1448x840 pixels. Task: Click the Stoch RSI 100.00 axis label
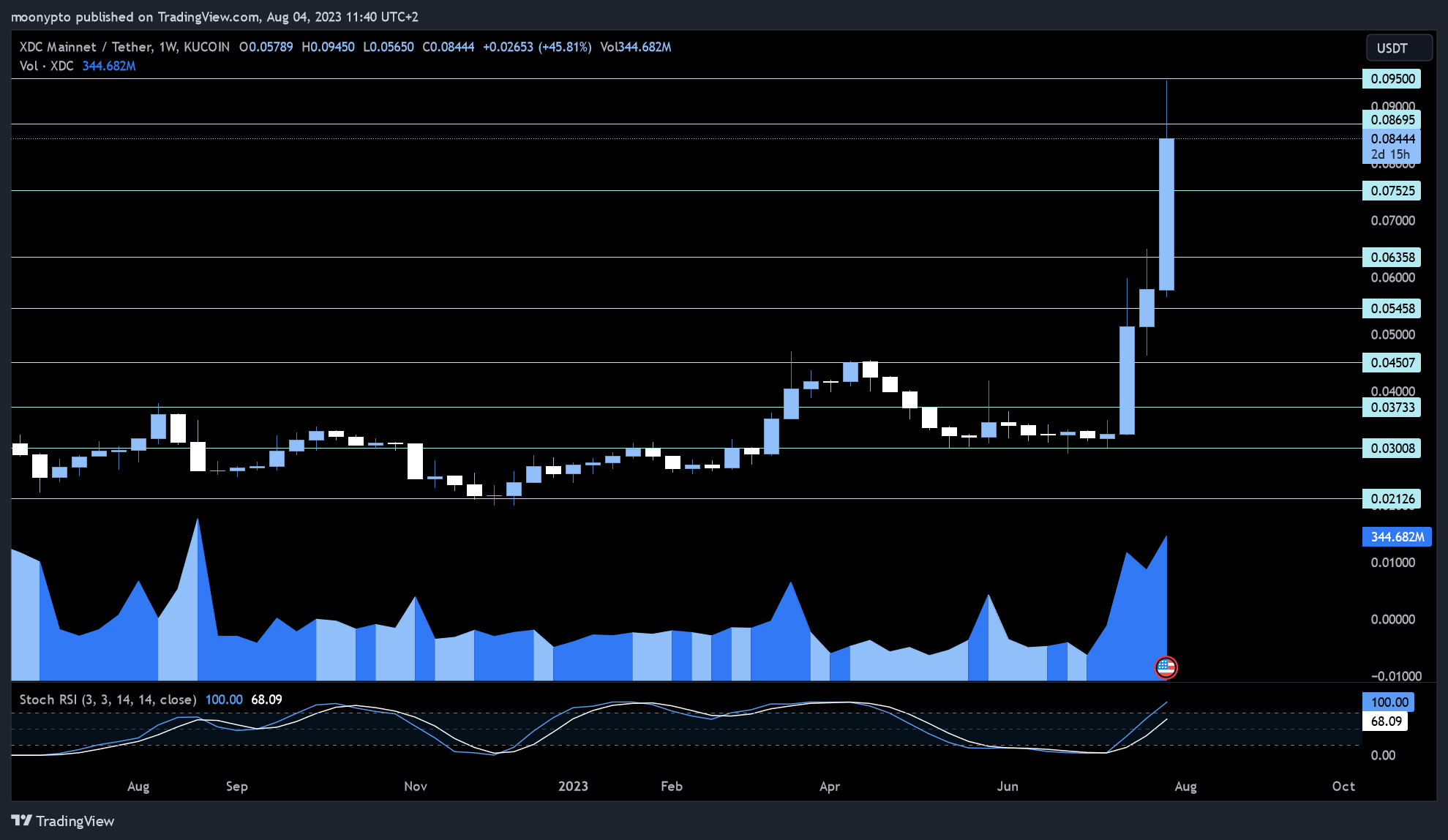(x=1388, y=702)
